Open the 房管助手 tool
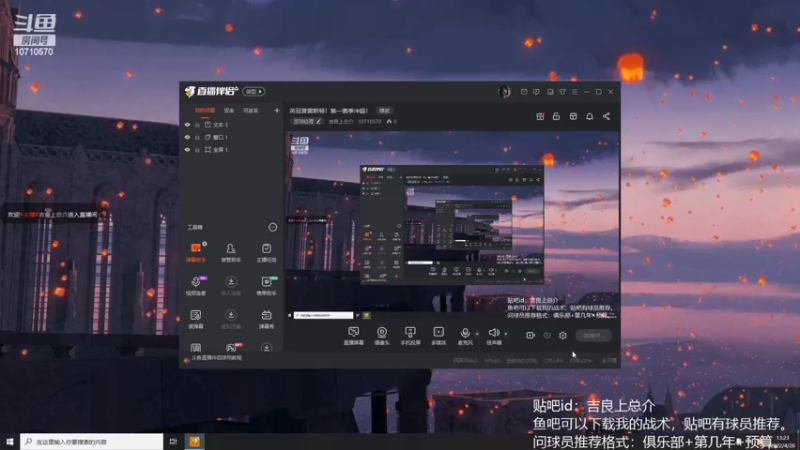The width and height of the screenshot is (800, 450). [231, 252]
